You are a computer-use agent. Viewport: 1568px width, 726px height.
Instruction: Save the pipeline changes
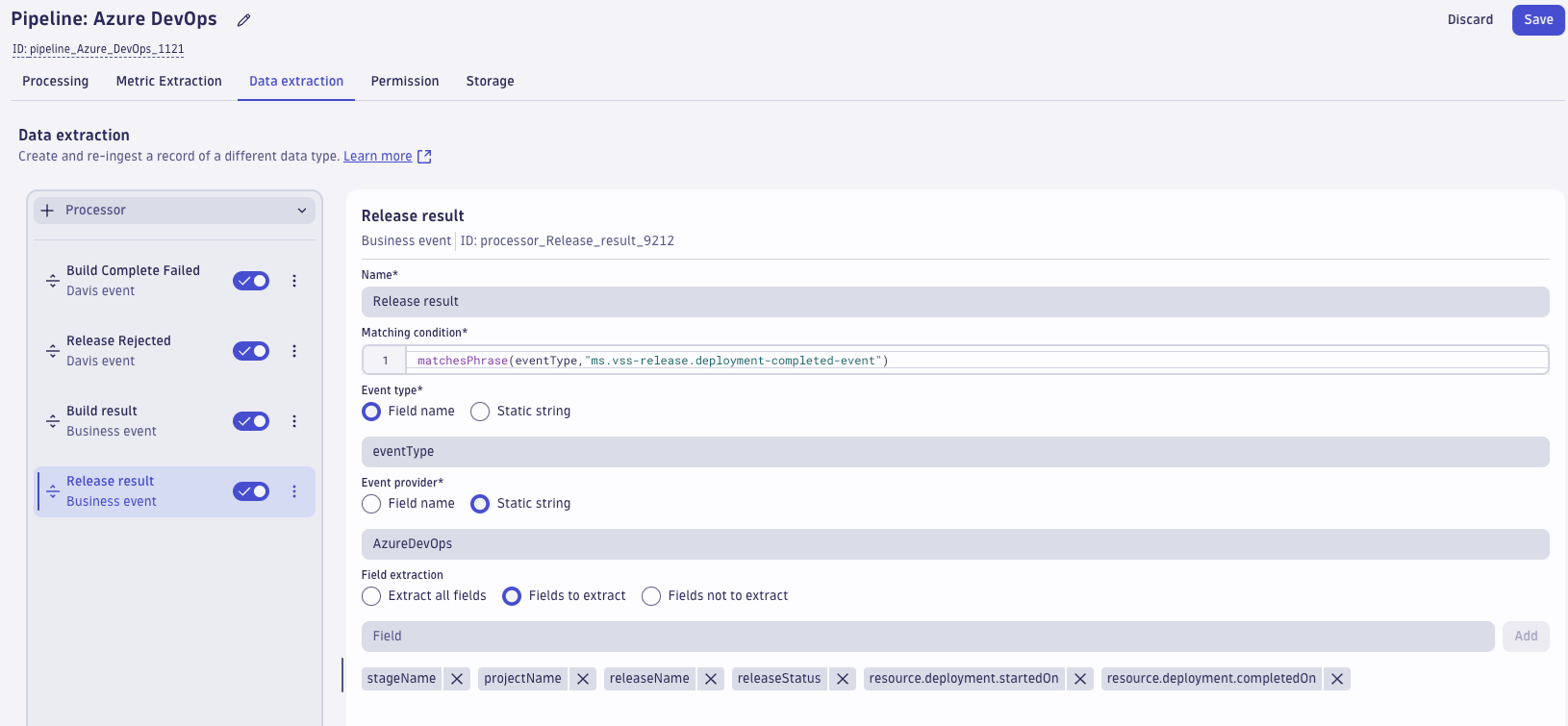(x=1538, y=20)
